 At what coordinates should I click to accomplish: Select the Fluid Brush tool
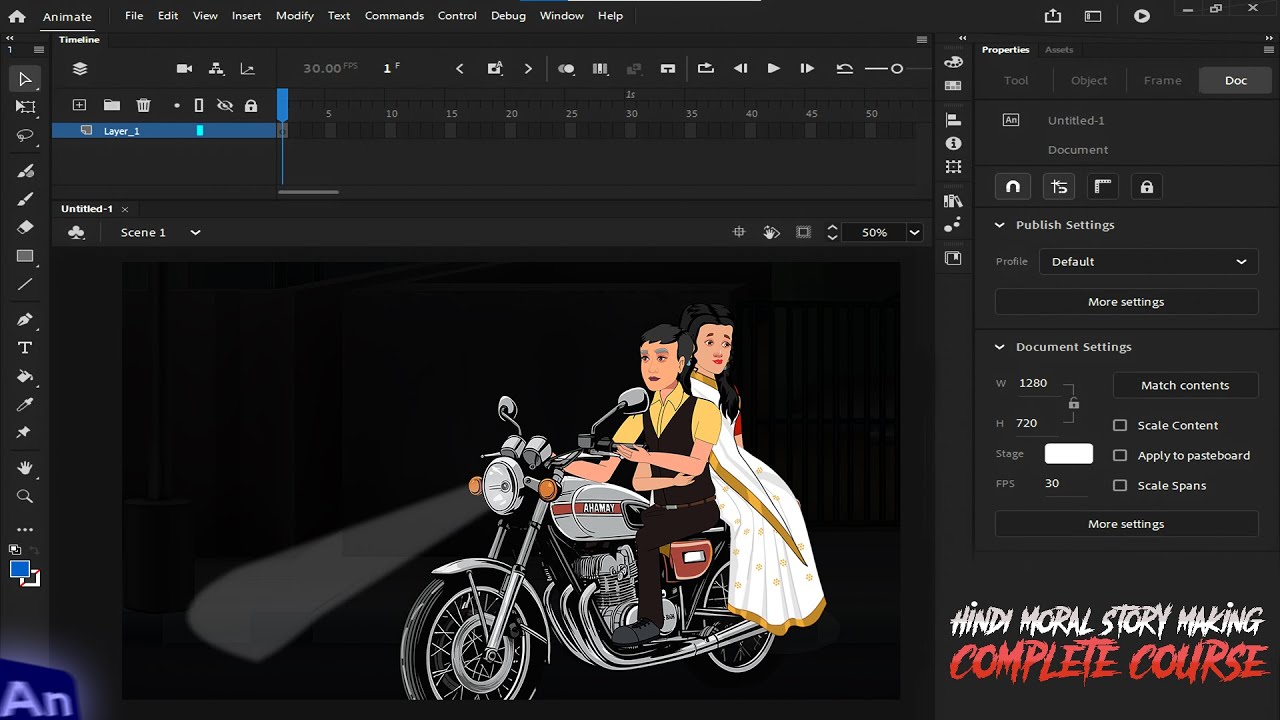25,171
